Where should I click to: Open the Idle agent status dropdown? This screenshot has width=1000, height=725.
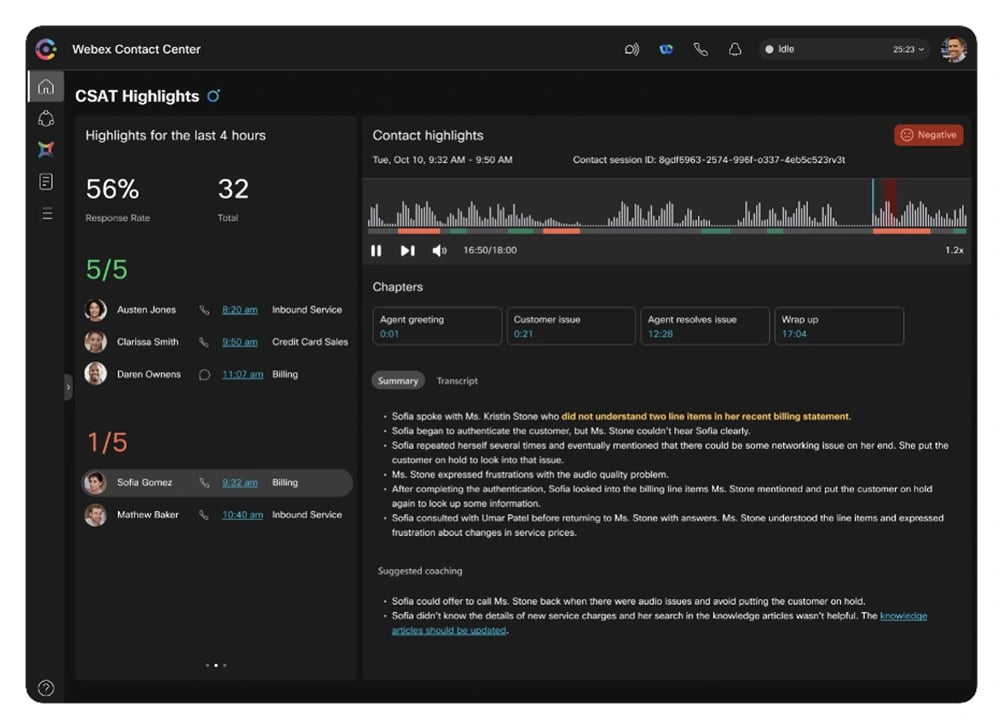coord(845,49)
